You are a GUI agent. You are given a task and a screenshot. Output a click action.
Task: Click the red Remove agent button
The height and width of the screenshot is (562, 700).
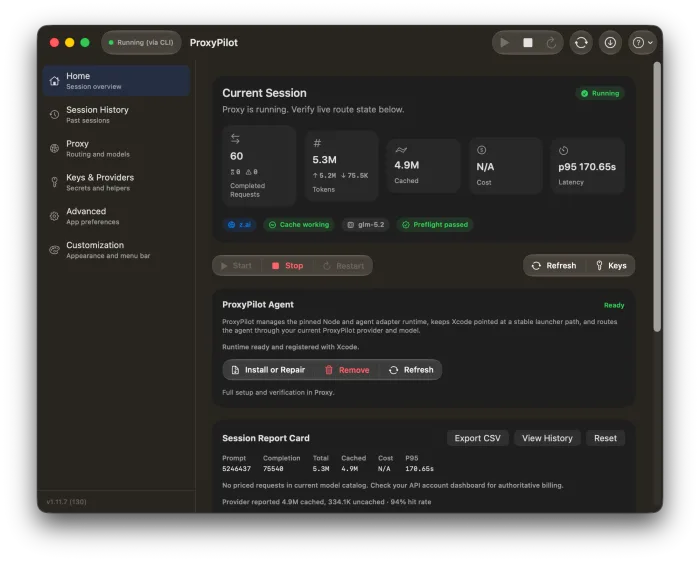click(x=347, y=370)
